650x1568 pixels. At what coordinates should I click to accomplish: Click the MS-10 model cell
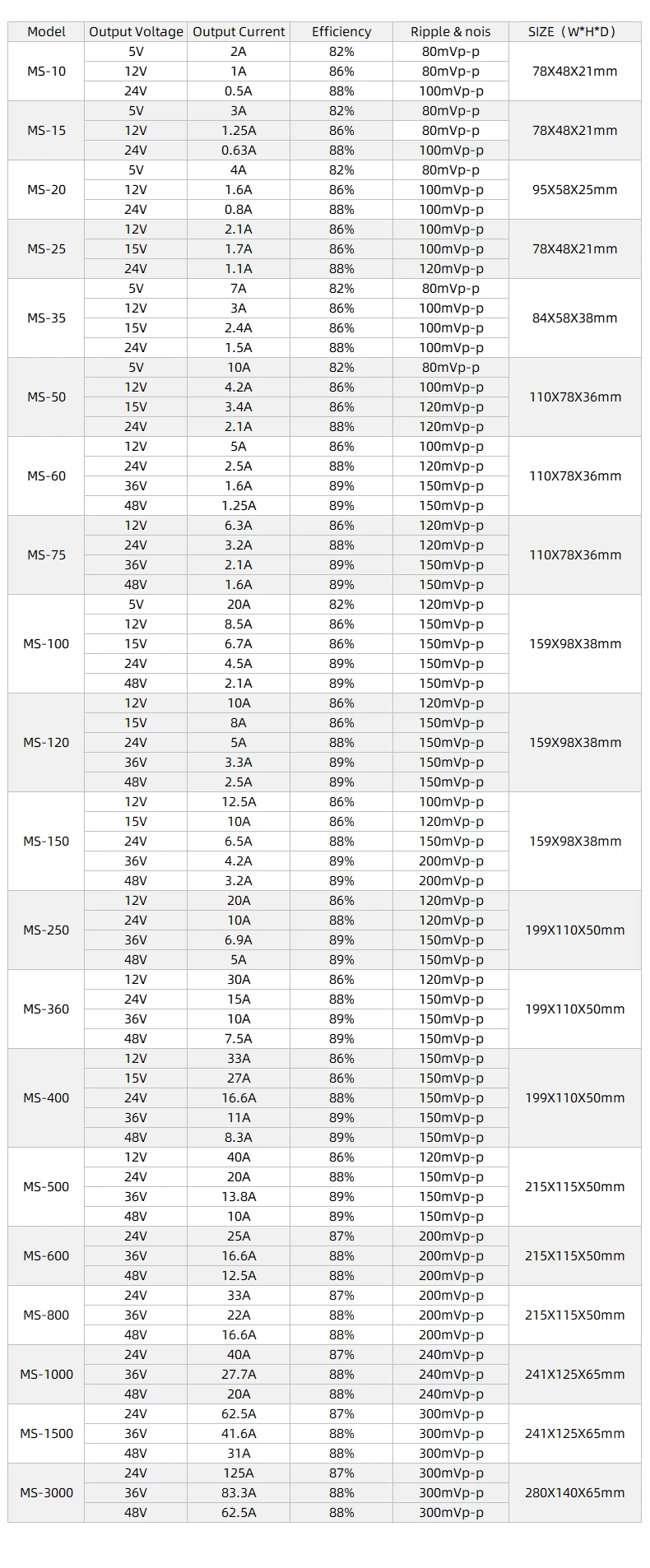click(x=46, y=72)
